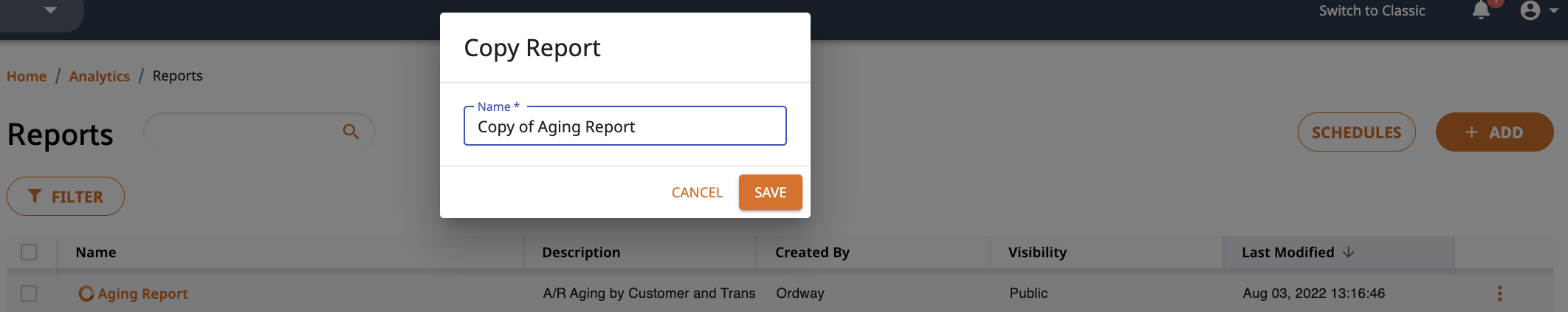The height and width of the screenshot is (312, 1568).
Task: Click the funnel icon in Filter button
Action: pyautogui.click(x=34, y=196)
